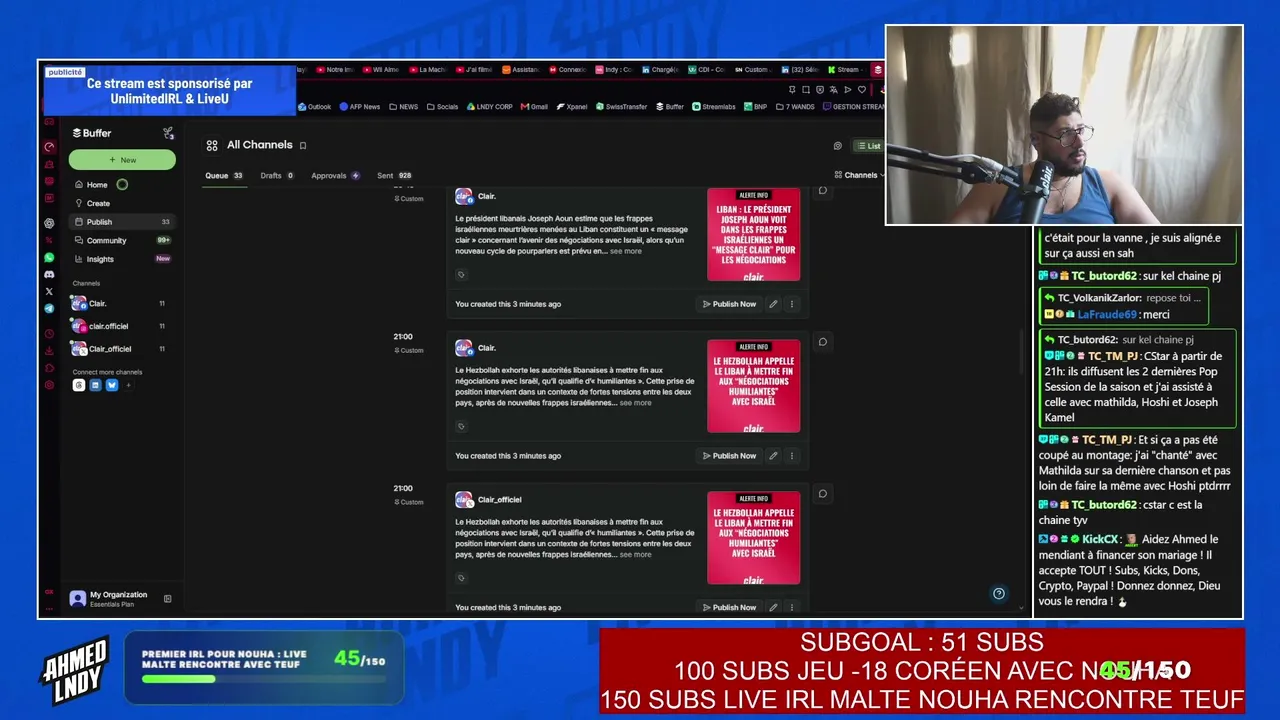This screenshot has width=1280, height=720.
Task: Add a tag to the Clair_officiel Hezbollah post
Action: point(461,578)
